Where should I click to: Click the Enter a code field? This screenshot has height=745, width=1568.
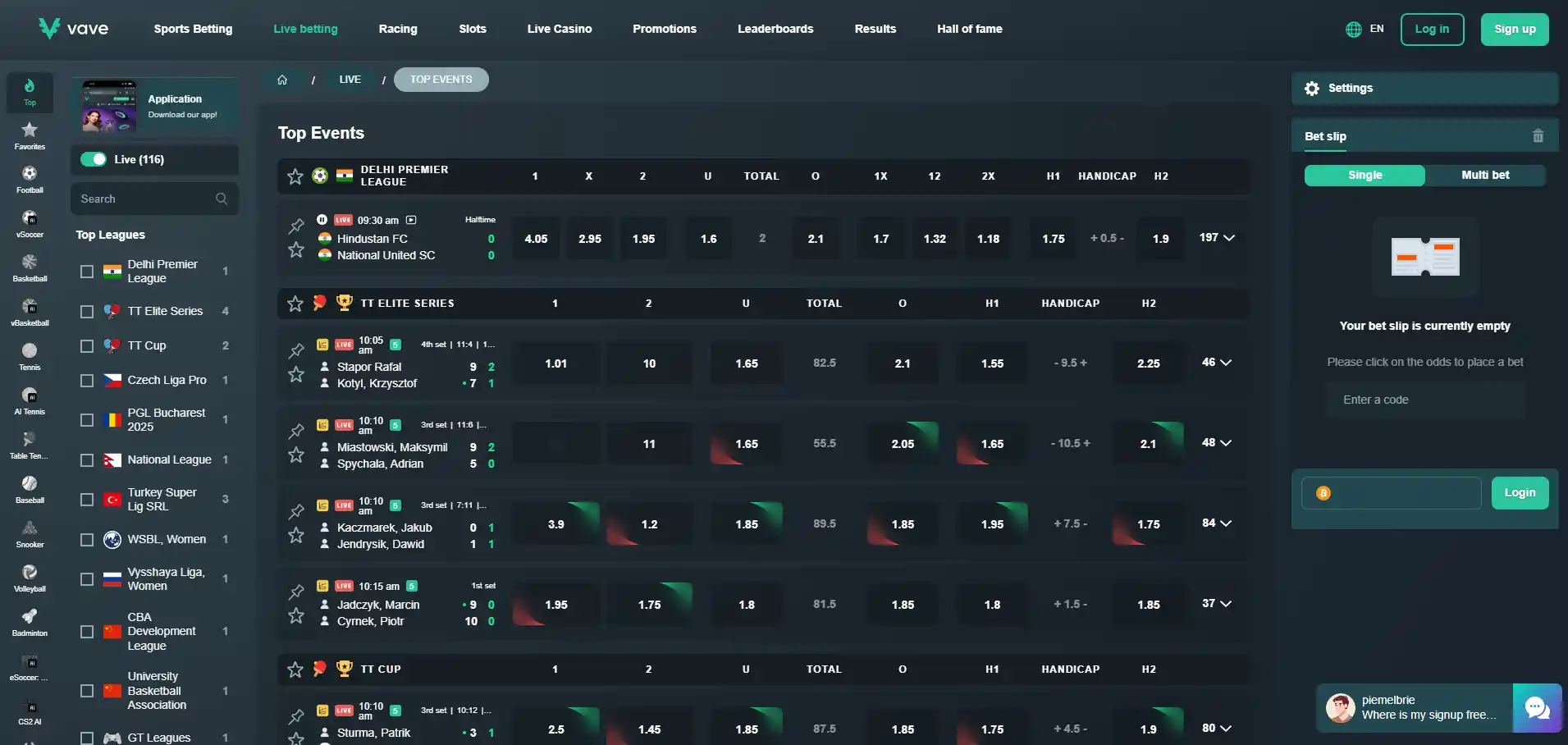coord(1425,400)
